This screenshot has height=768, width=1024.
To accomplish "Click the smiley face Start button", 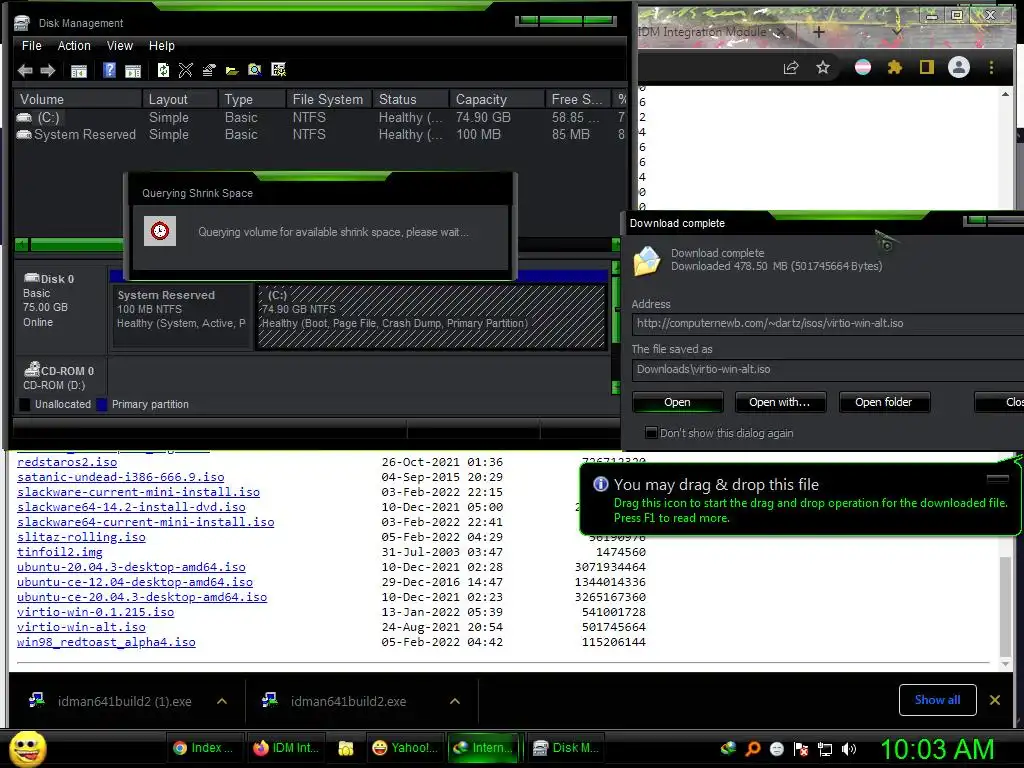I will click(x=27, y=749).
